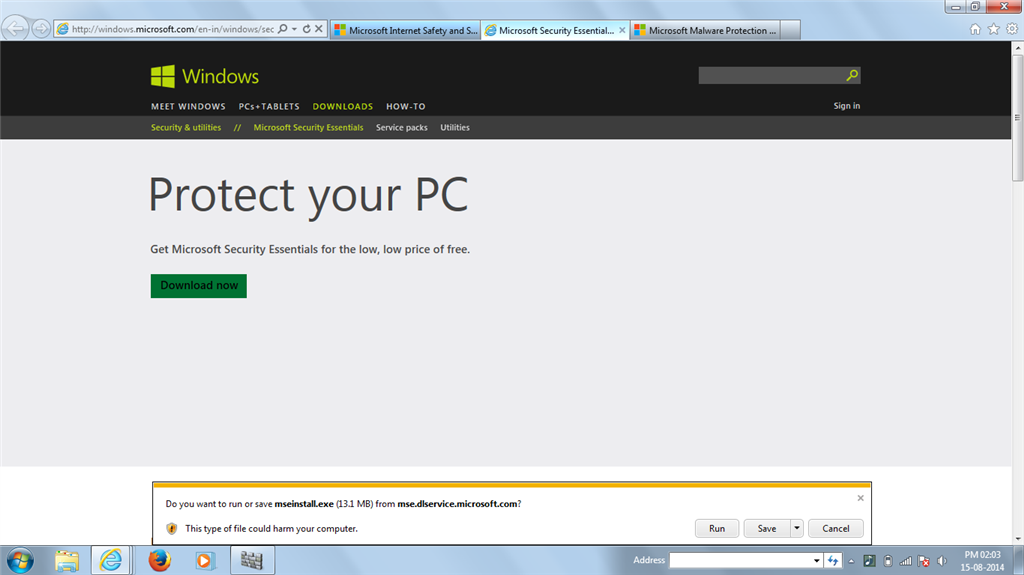The width and height of the screenshot is (1024, 575).
Task: Close the Microsoft Security Essentials tab
Action: [622, 30]
